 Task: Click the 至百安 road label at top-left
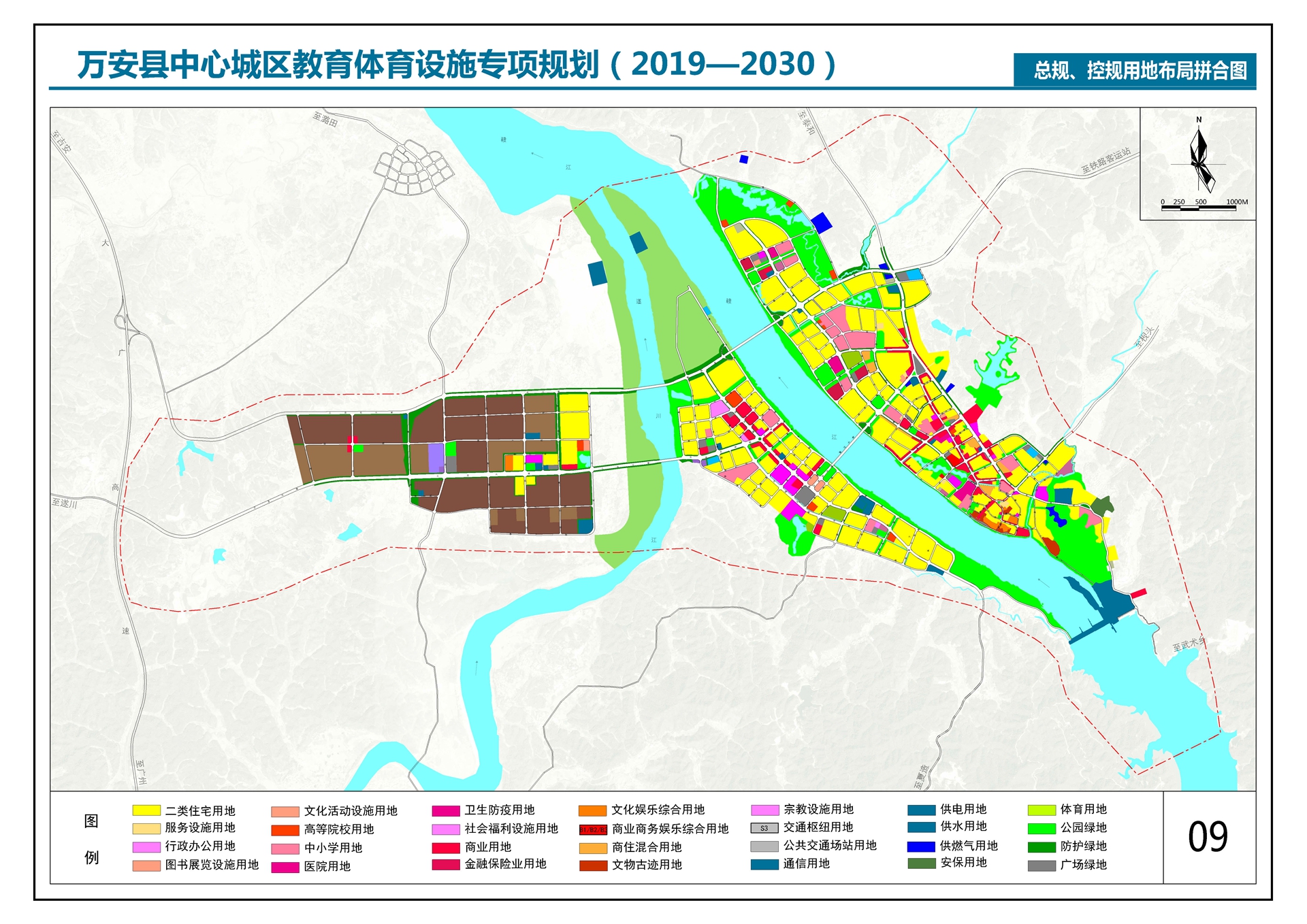(x=61, y=142)
